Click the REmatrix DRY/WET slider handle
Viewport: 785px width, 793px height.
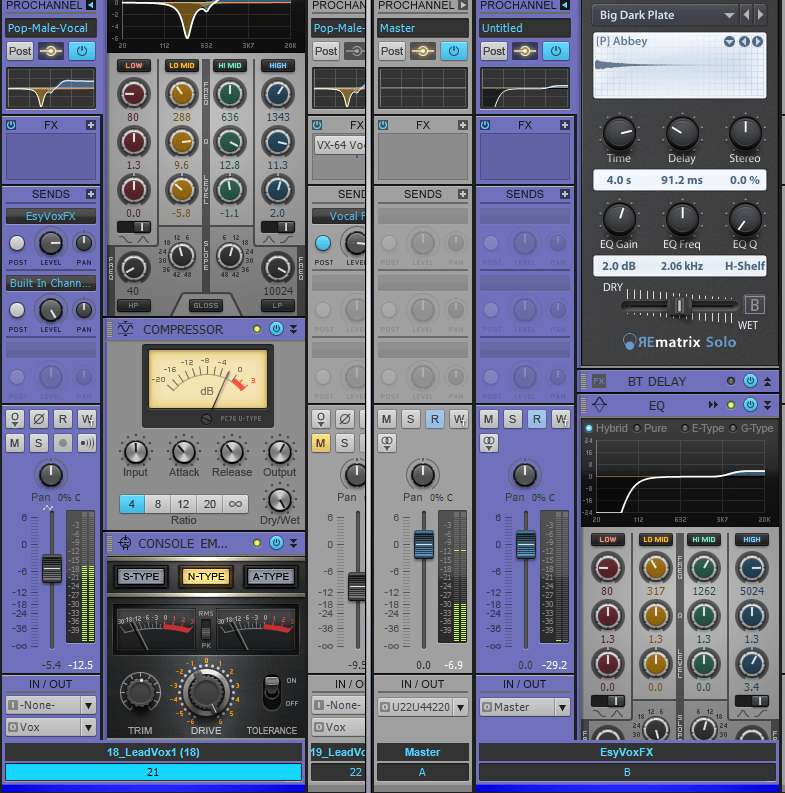pos(679,305)
